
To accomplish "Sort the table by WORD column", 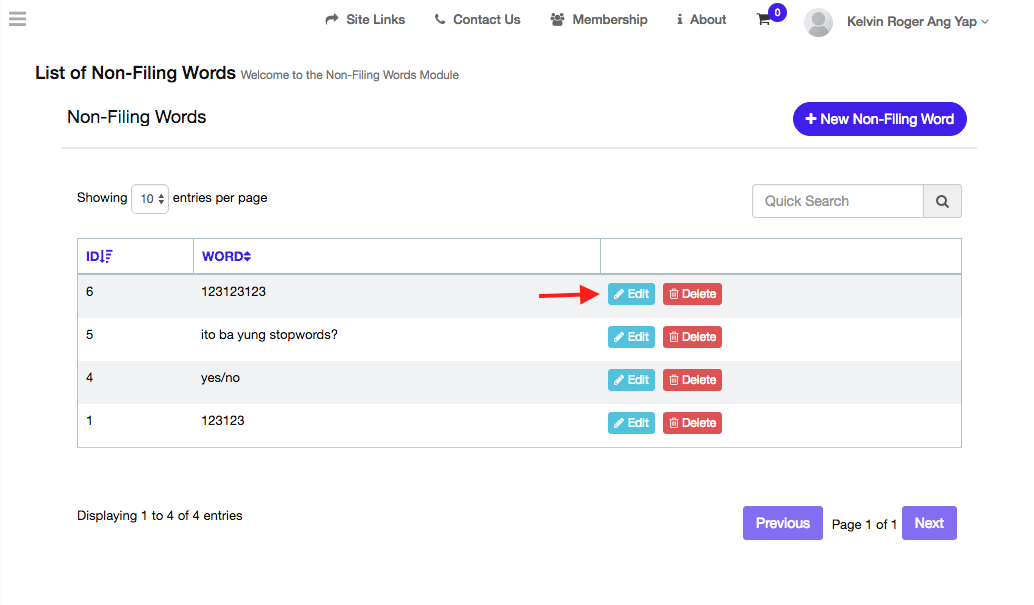I will point(226,256).
